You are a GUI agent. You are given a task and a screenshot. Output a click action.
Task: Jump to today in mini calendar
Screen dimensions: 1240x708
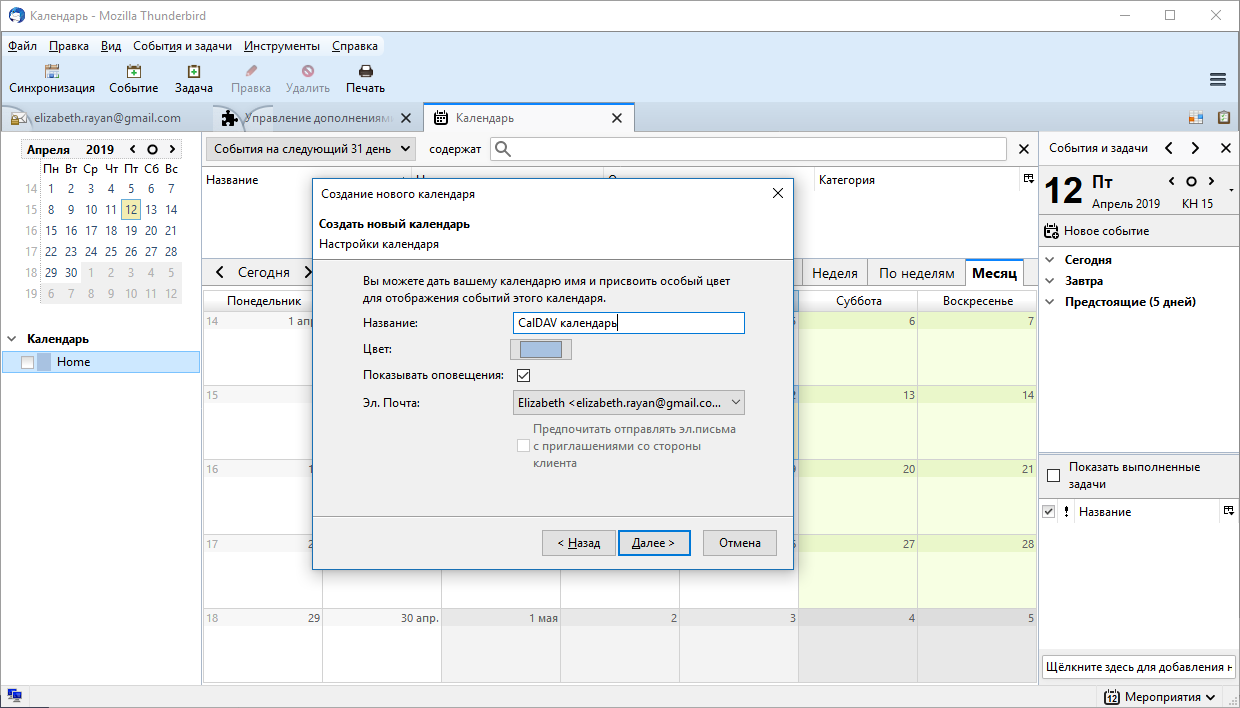[152, 149]
